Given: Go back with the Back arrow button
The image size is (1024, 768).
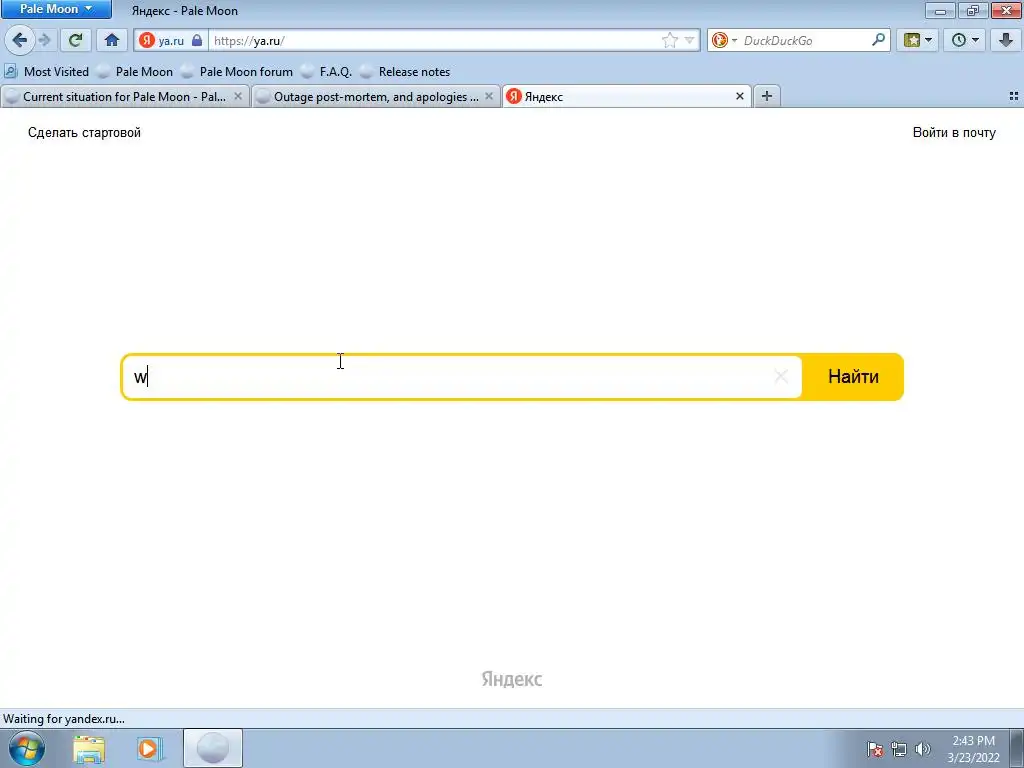Looking at the screenshot, I should pos(20,40).
